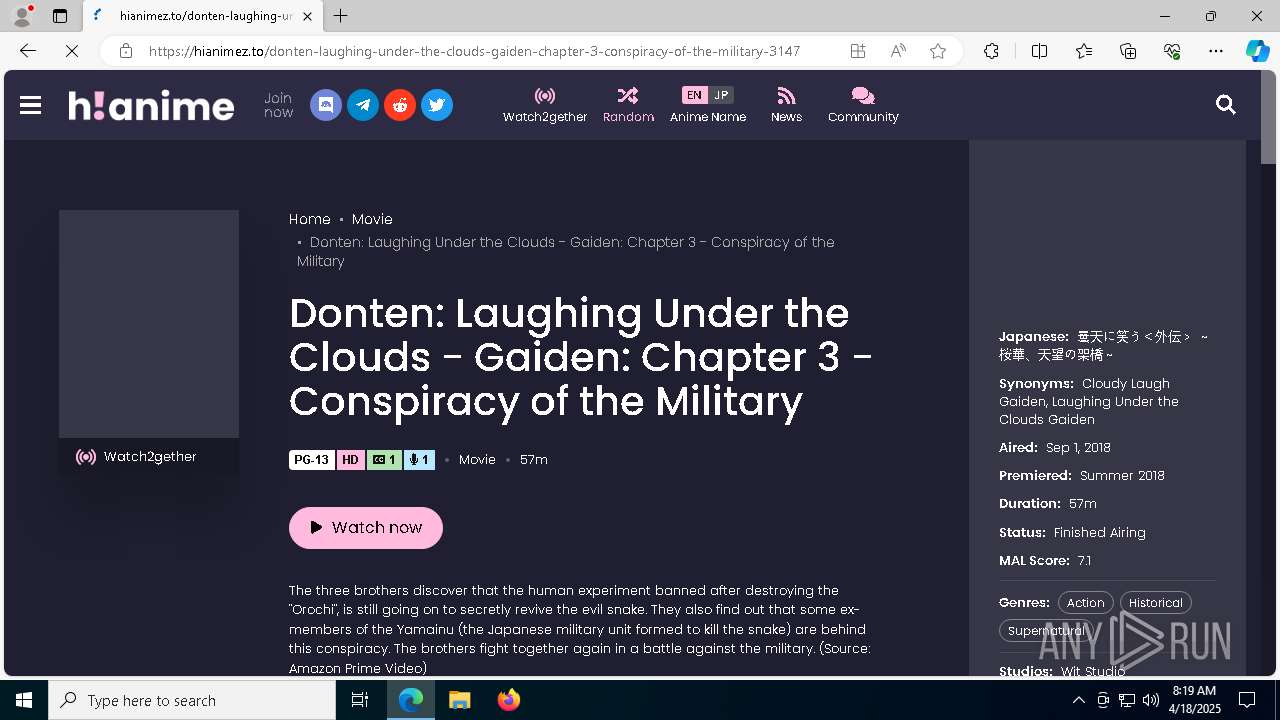The width and height of the screenshot is (1280, 720).
Task: Open Browser essentials heart icon
Action: click(x=1172, y=51)
